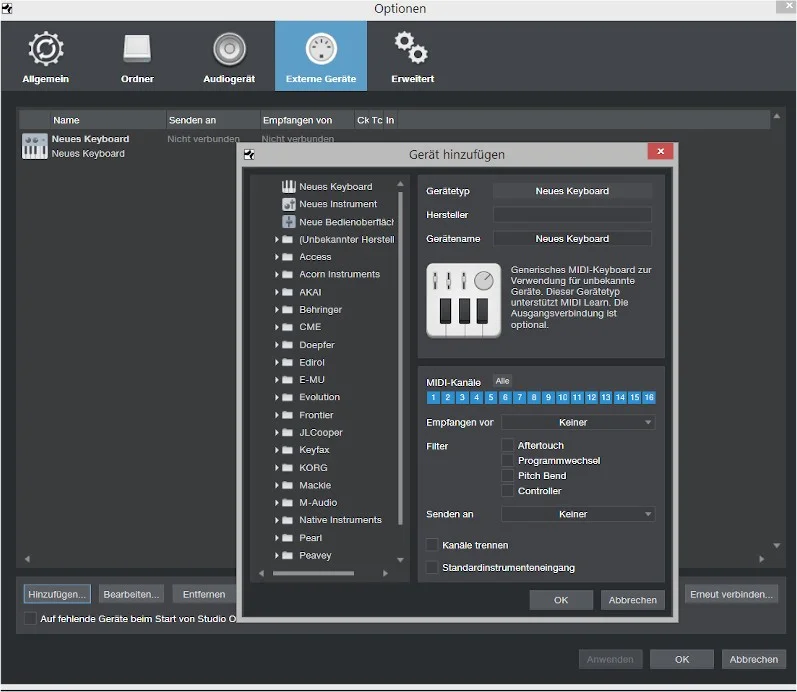
Task: Click the Edirol folder icon
Action: tap(287, 362)
